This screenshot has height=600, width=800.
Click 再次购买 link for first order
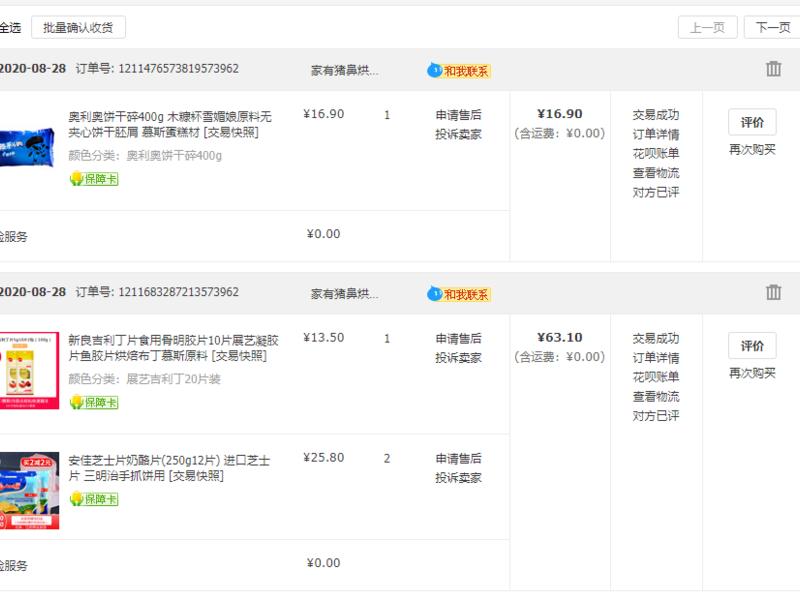tap(752, 150)
